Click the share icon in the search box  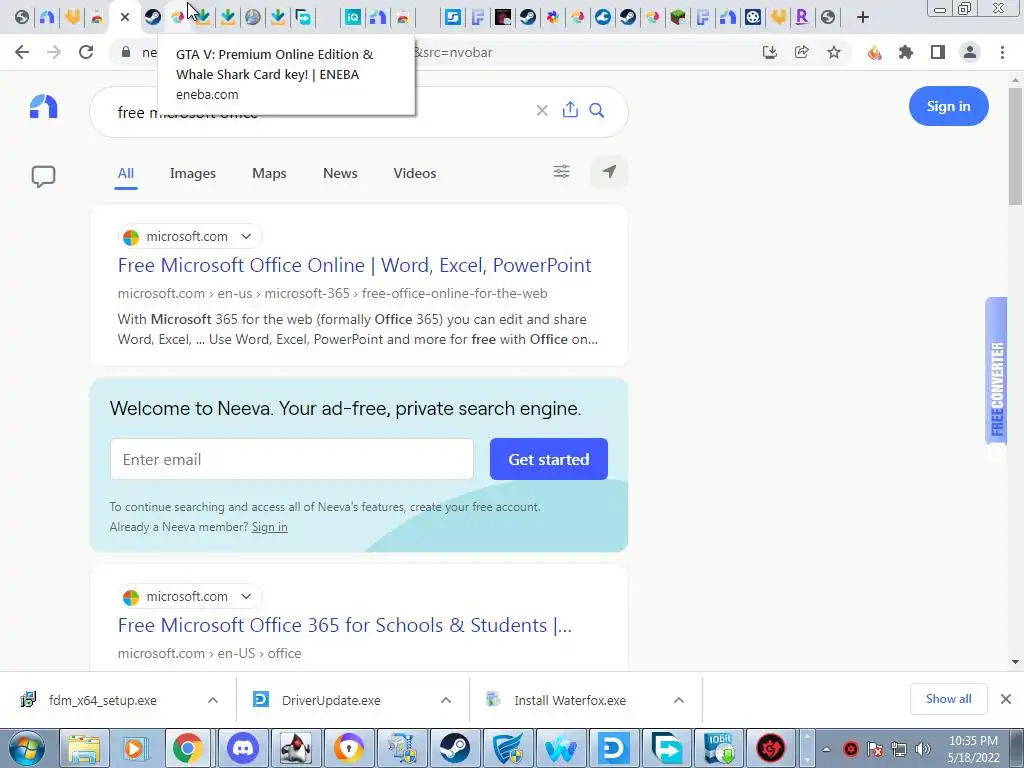[570, 110]
